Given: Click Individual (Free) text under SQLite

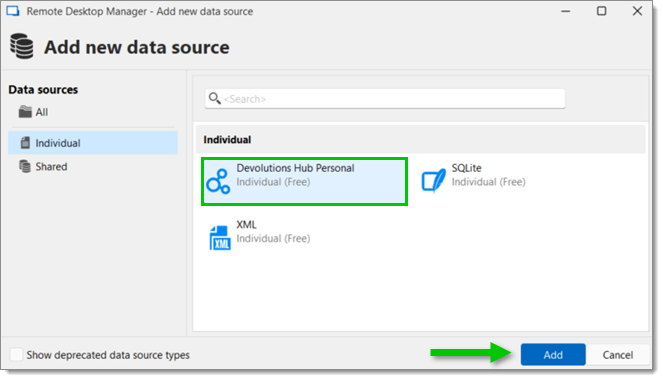Looking at the screenshot, I should [x=488, y=182].
